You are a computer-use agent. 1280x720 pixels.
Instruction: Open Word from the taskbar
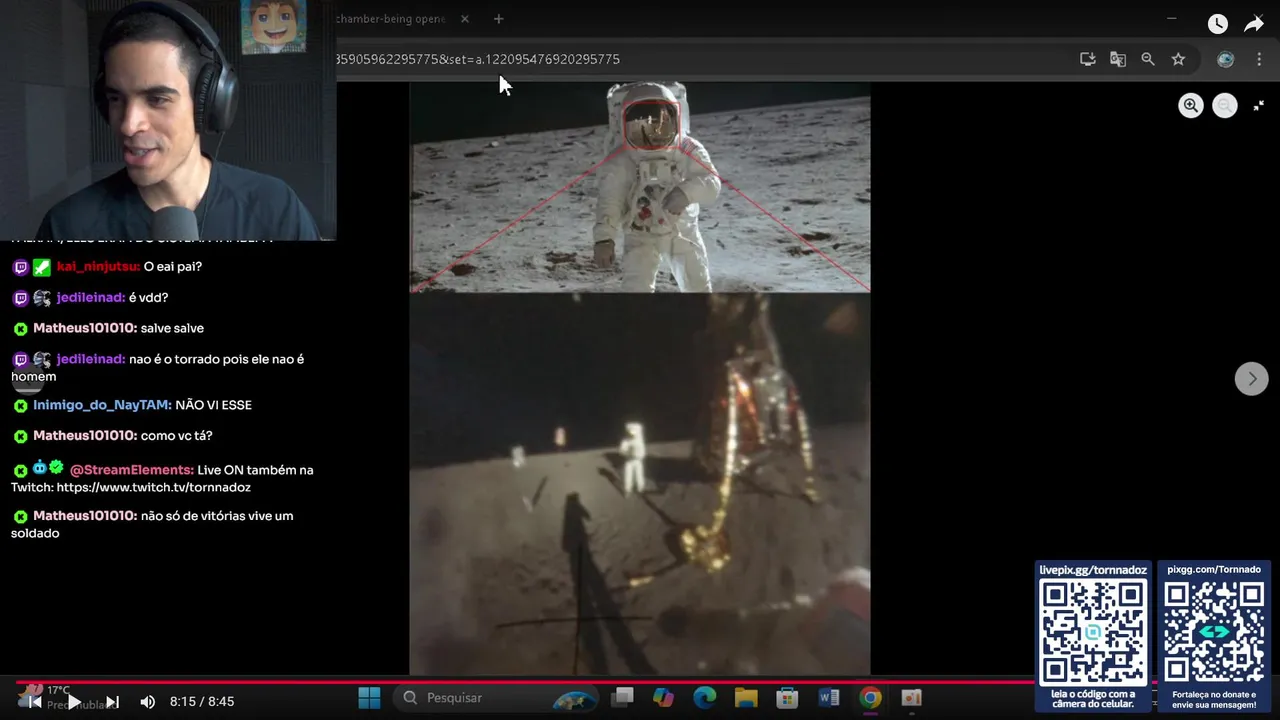tap(829, 698)
